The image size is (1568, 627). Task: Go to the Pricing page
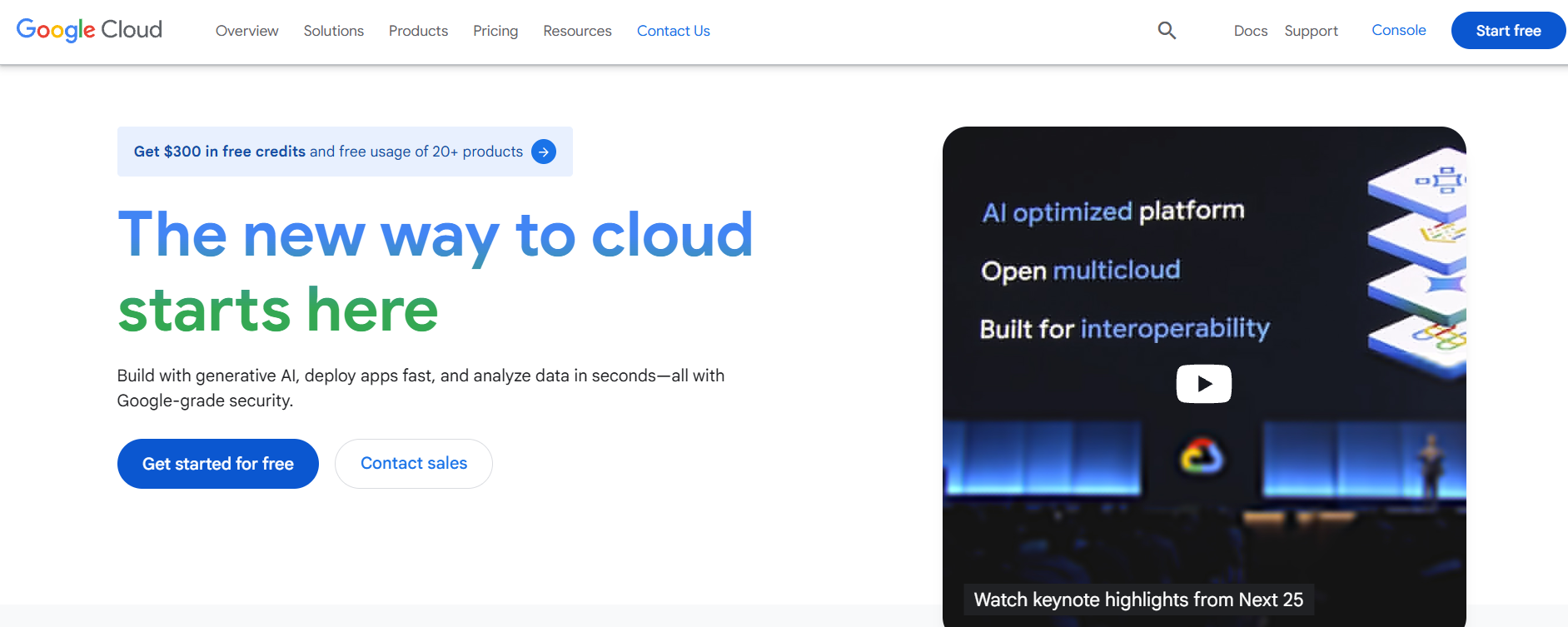click(x=495, y=31)
